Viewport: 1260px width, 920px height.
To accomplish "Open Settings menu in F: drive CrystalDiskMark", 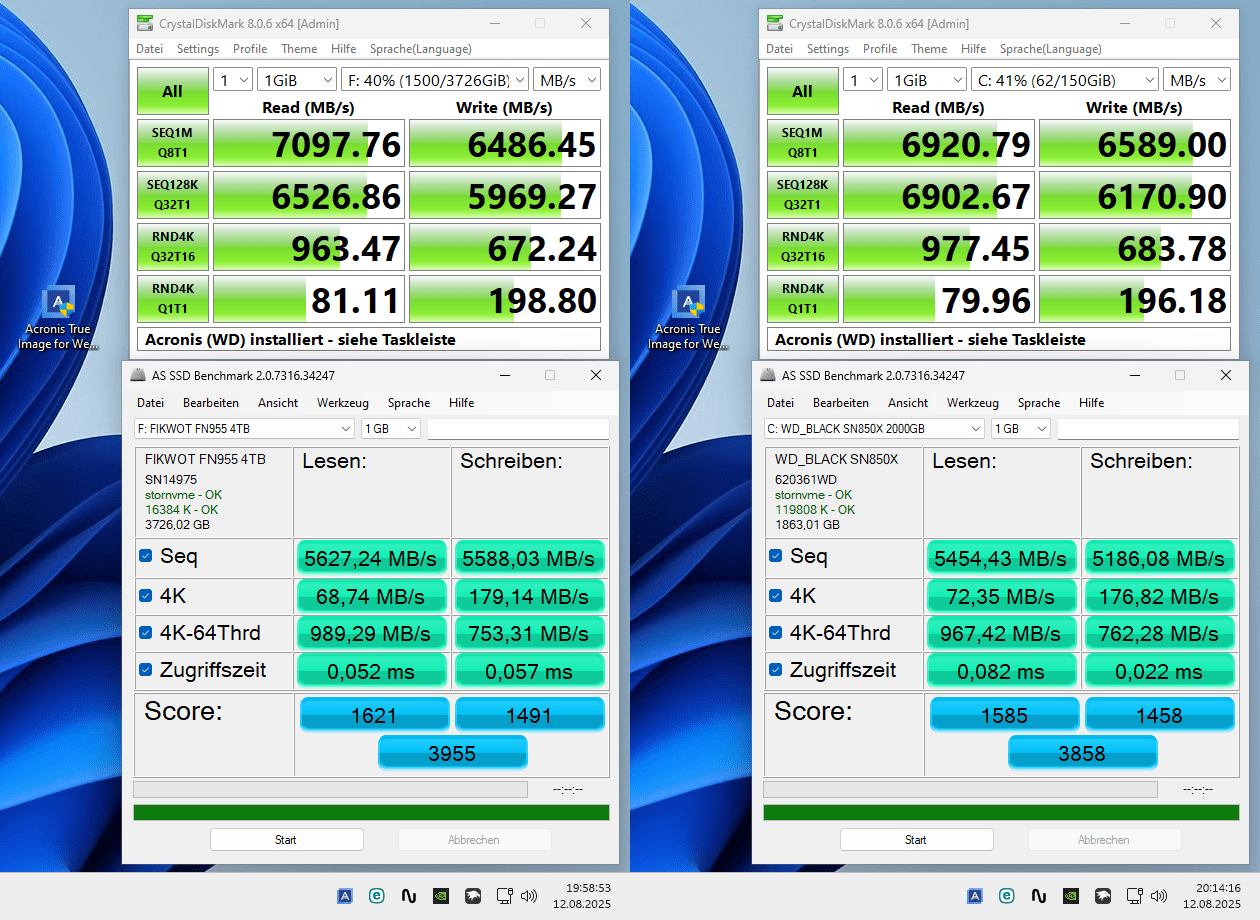I will click(198, 49).
